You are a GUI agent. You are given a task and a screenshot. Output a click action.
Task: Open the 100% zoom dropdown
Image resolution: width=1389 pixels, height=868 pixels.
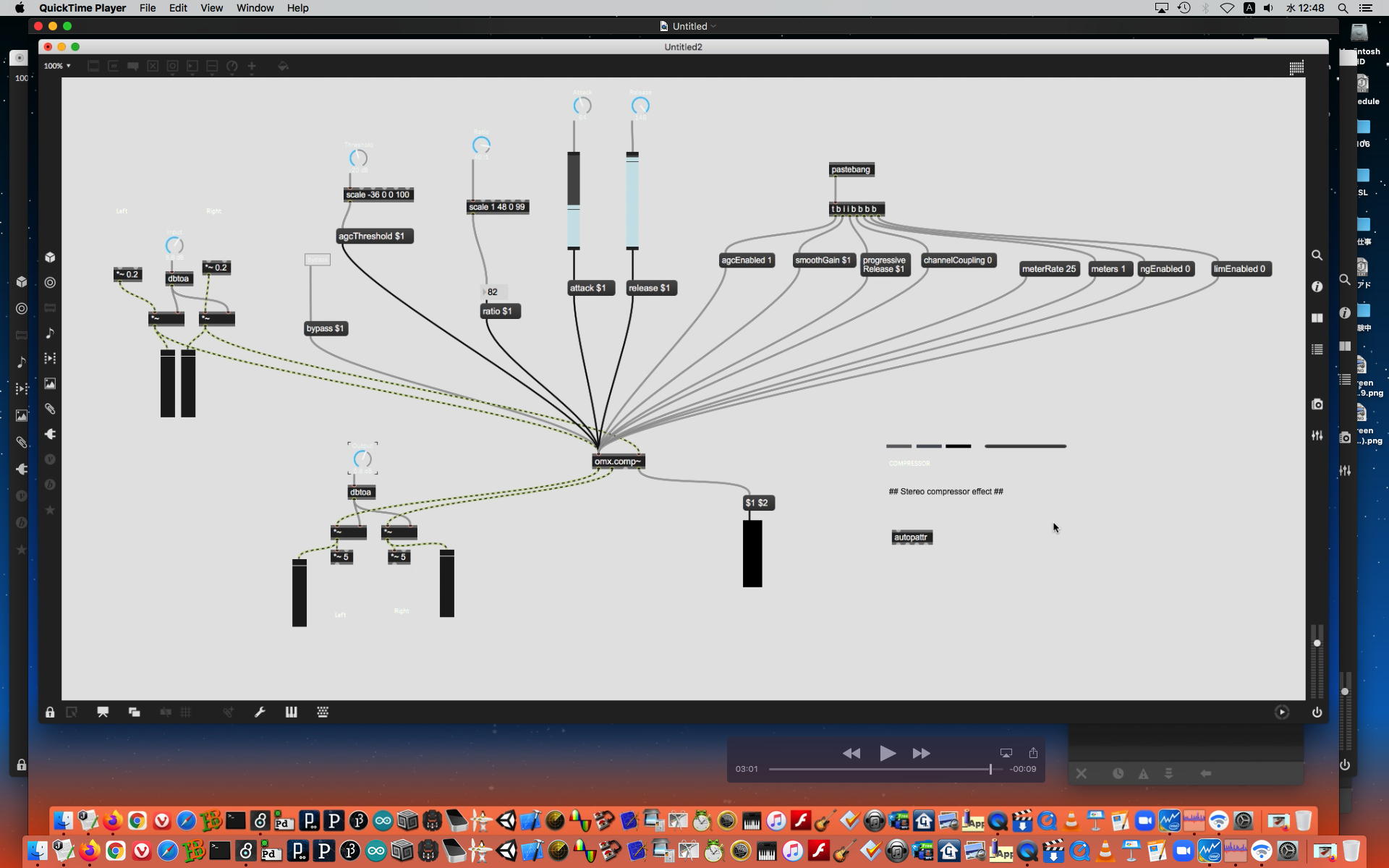coord(57,66)
